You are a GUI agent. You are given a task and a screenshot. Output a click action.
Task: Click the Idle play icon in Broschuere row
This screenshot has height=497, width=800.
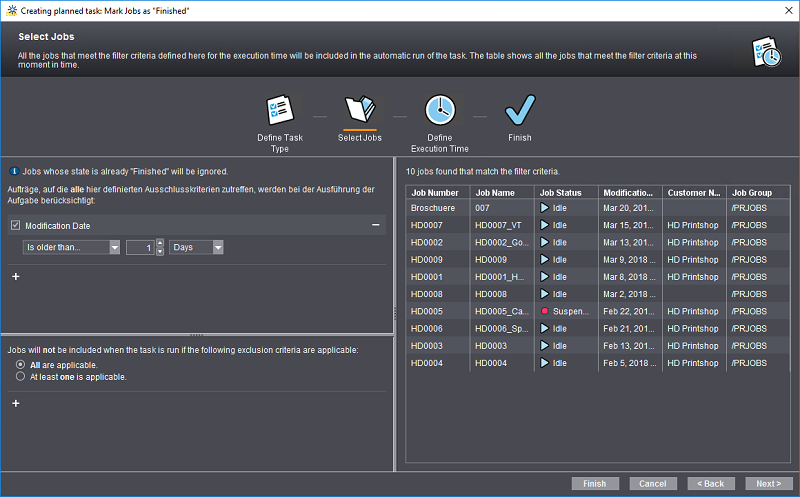pos(544,208)
